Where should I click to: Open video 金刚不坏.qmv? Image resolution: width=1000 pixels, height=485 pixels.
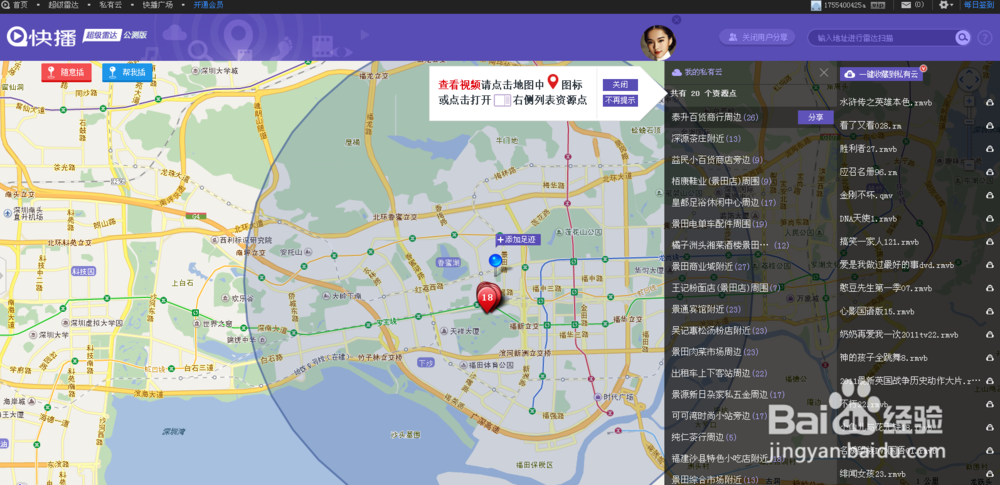866,195
